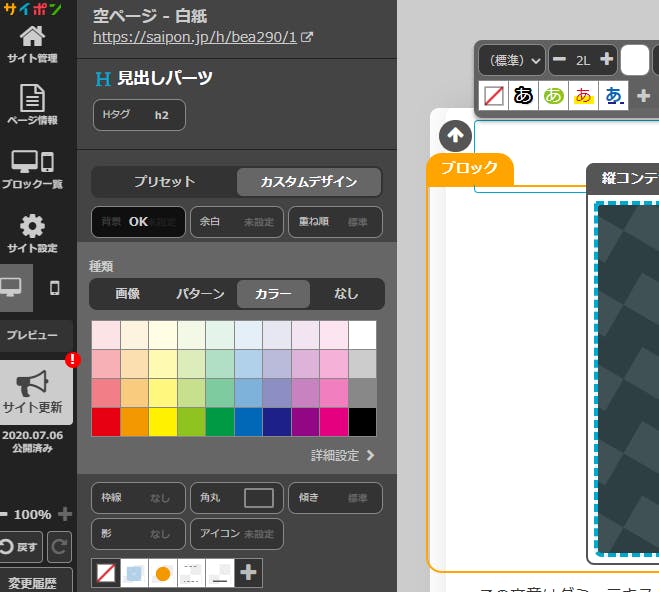Switch to desktop view mode
The width and height of the screenshot is (659, 592).
(x=13, y=288)
